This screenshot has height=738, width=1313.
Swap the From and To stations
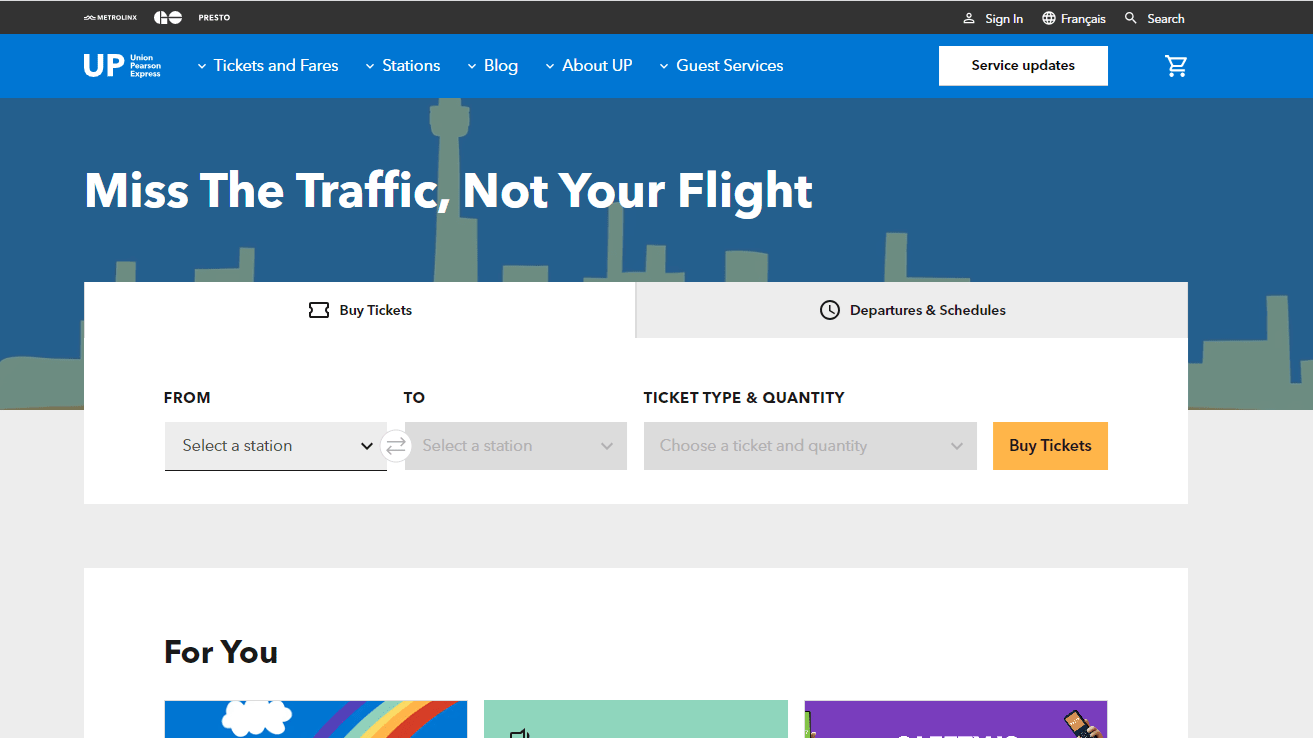[x=396, y=446]
